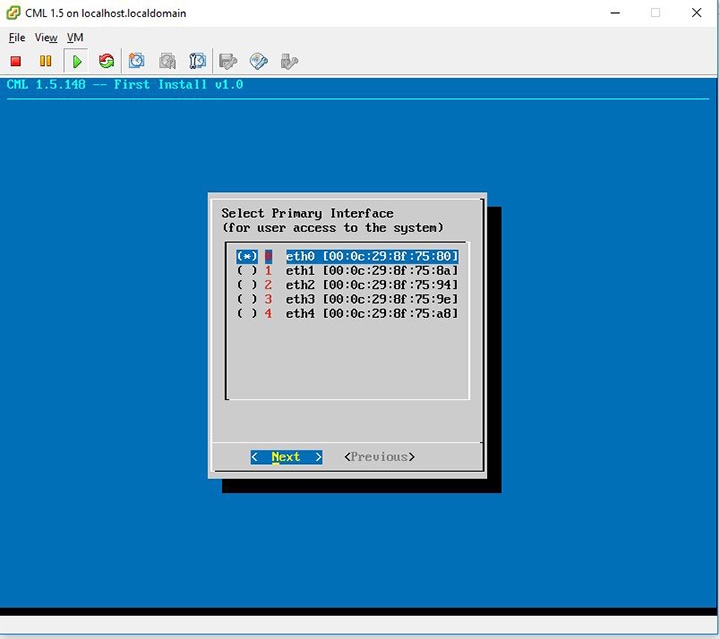This screenshot has width=720, height=639.
Task: Open the View menu
Action: pyautogui.click(x=46, y=38)
